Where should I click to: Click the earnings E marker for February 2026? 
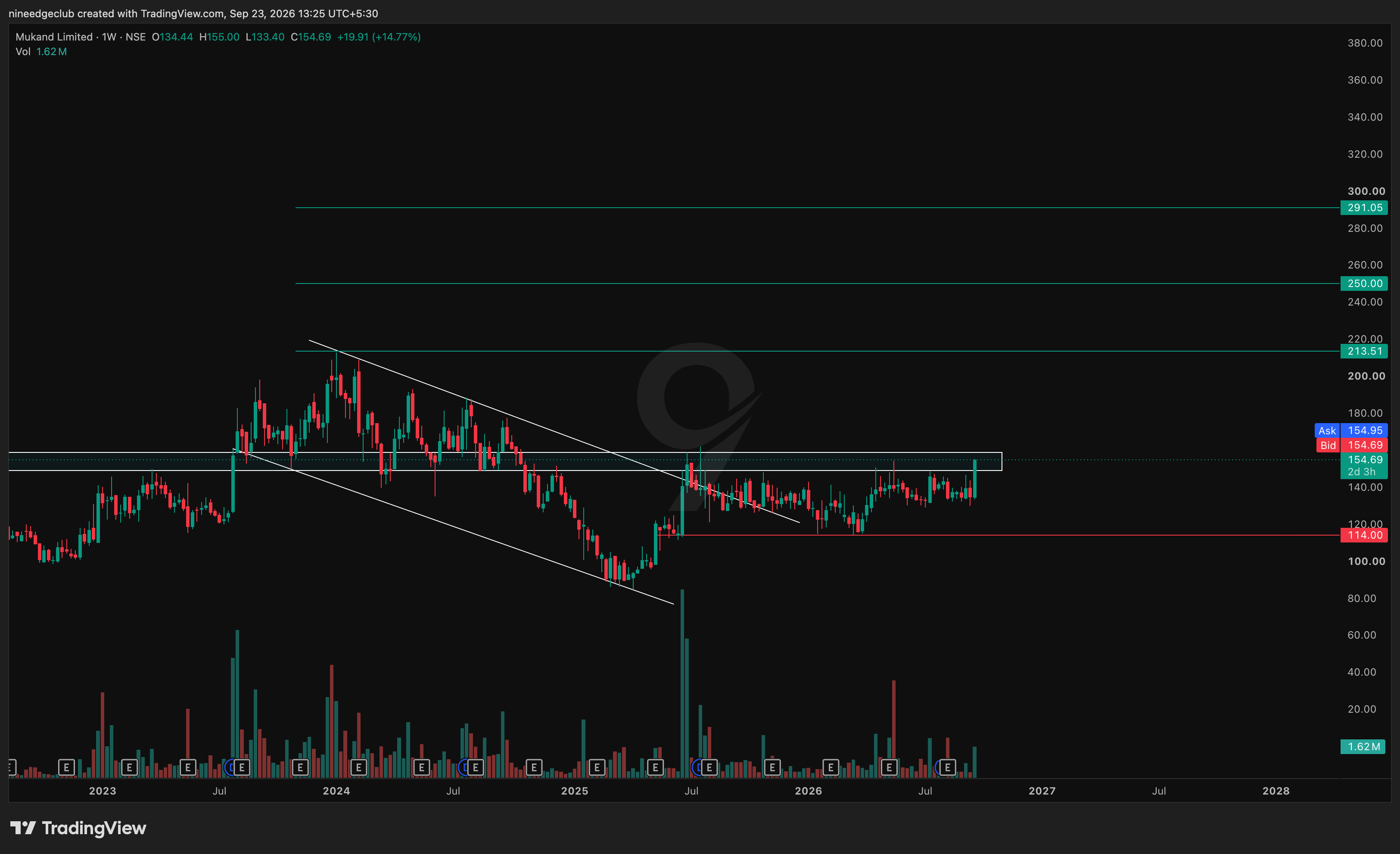(831, 768)
